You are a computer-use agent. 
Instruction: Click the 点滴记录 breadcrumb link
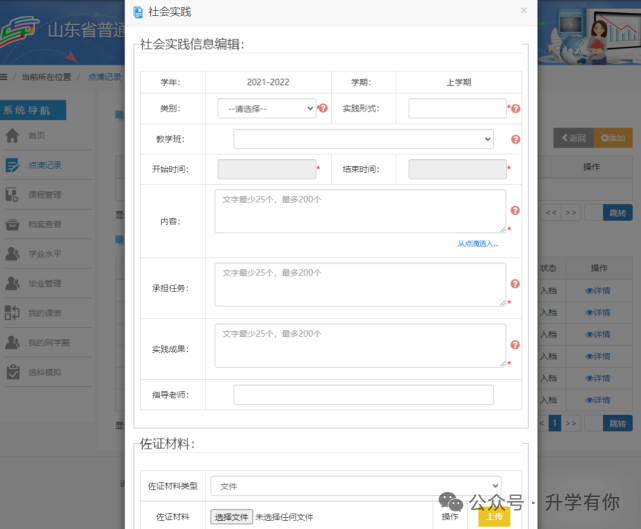pos(105,77)
